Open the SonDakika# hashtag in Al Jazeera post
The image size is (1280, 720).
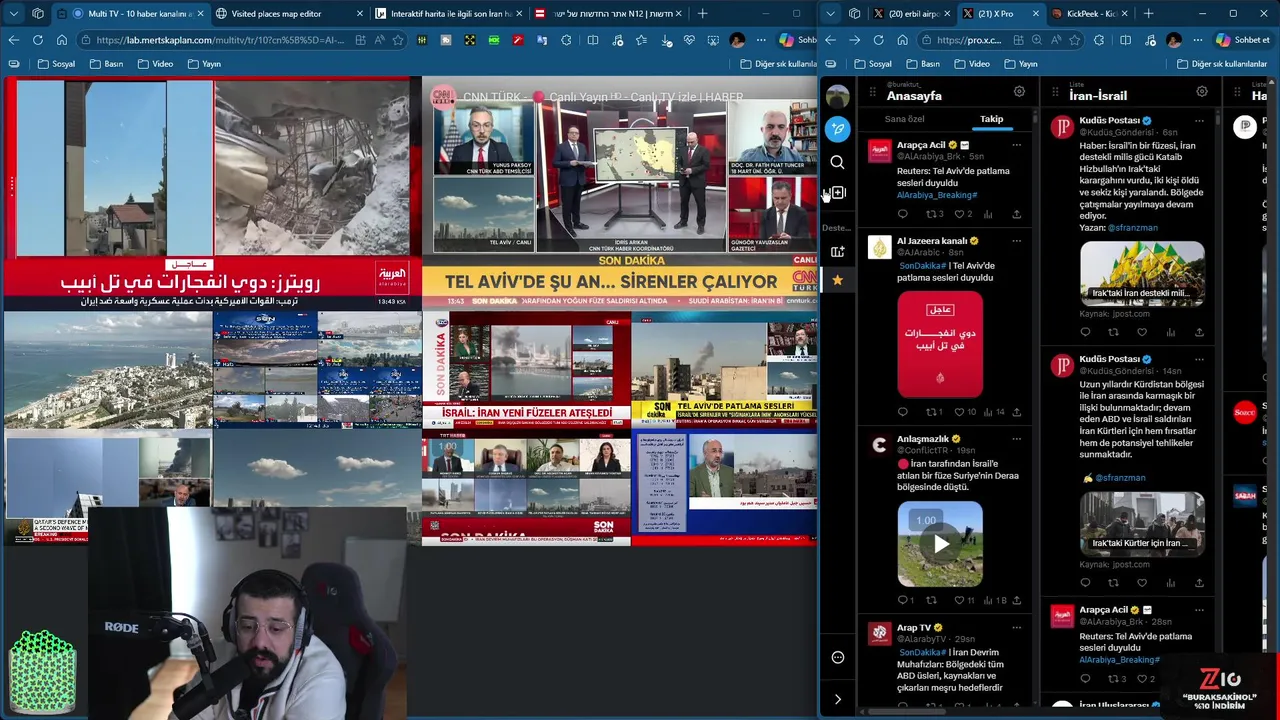pos(922,266)
